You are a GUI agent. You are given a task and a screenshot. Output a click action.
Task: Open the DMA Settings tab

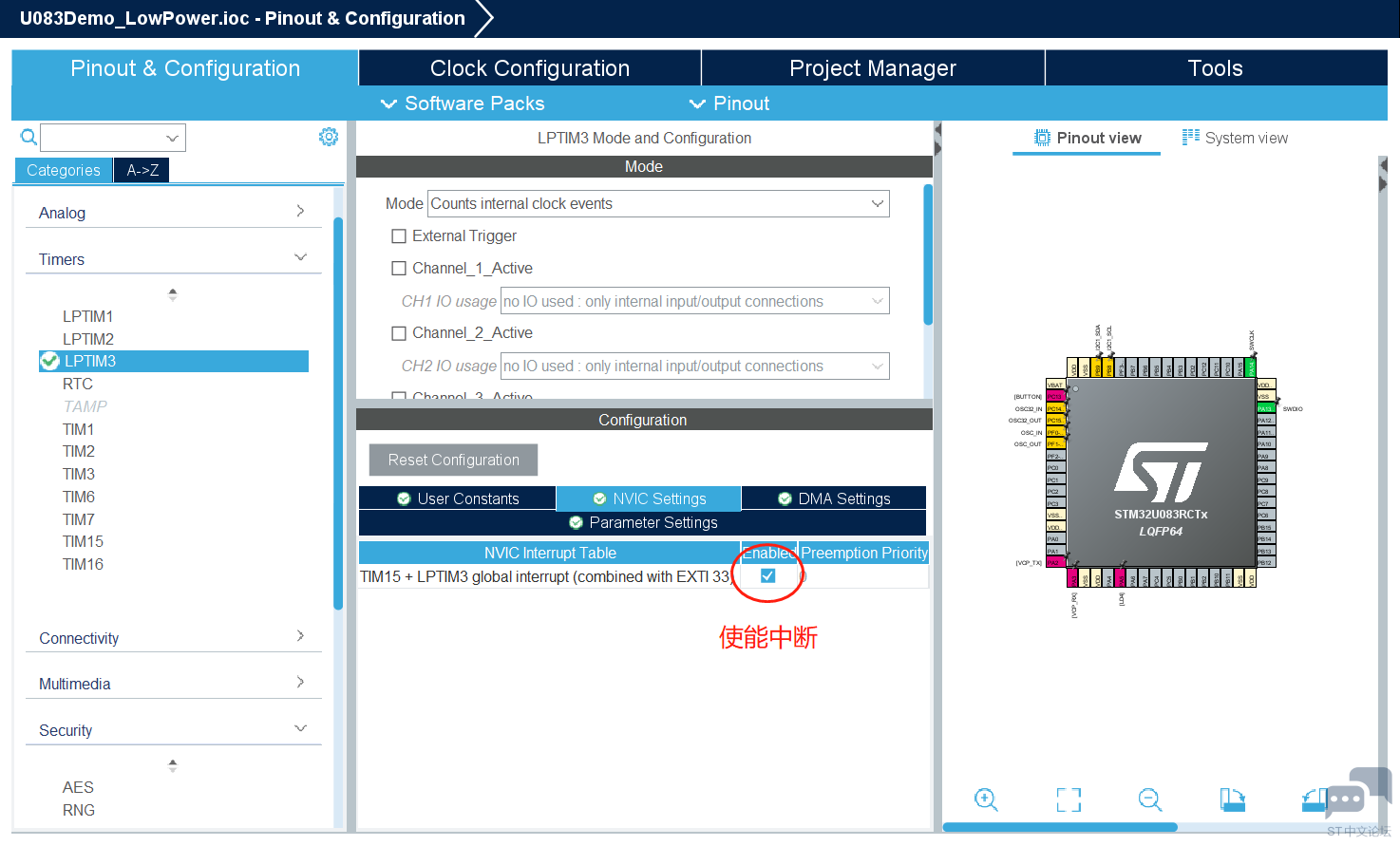834,498
